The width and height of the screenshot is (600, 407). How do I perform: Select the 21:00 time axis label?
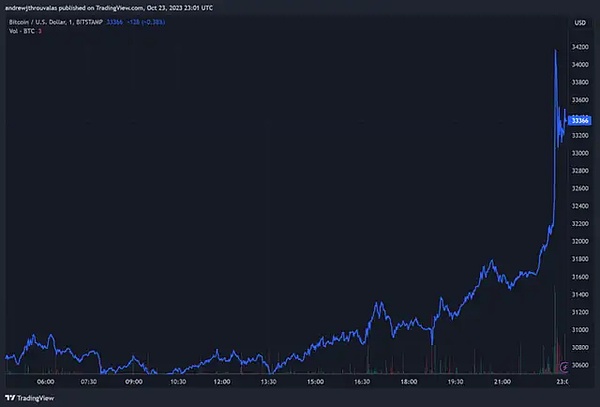(498, 381)
